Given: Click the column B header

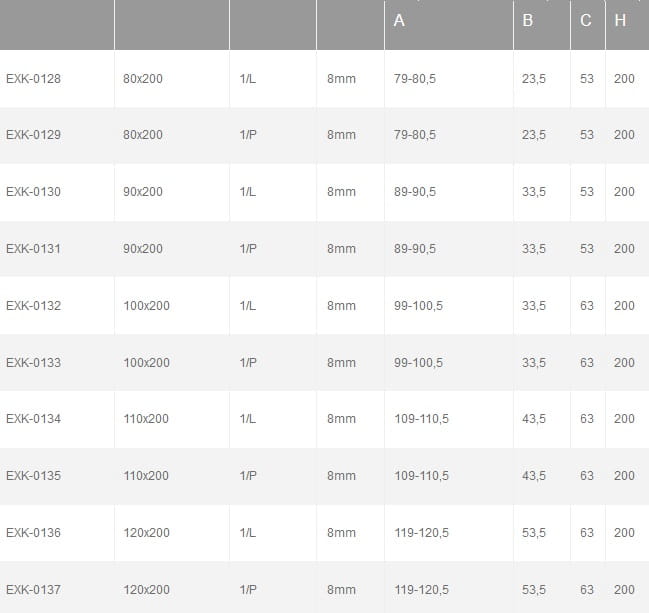Looking at the screenshot, I should (528, 20).
